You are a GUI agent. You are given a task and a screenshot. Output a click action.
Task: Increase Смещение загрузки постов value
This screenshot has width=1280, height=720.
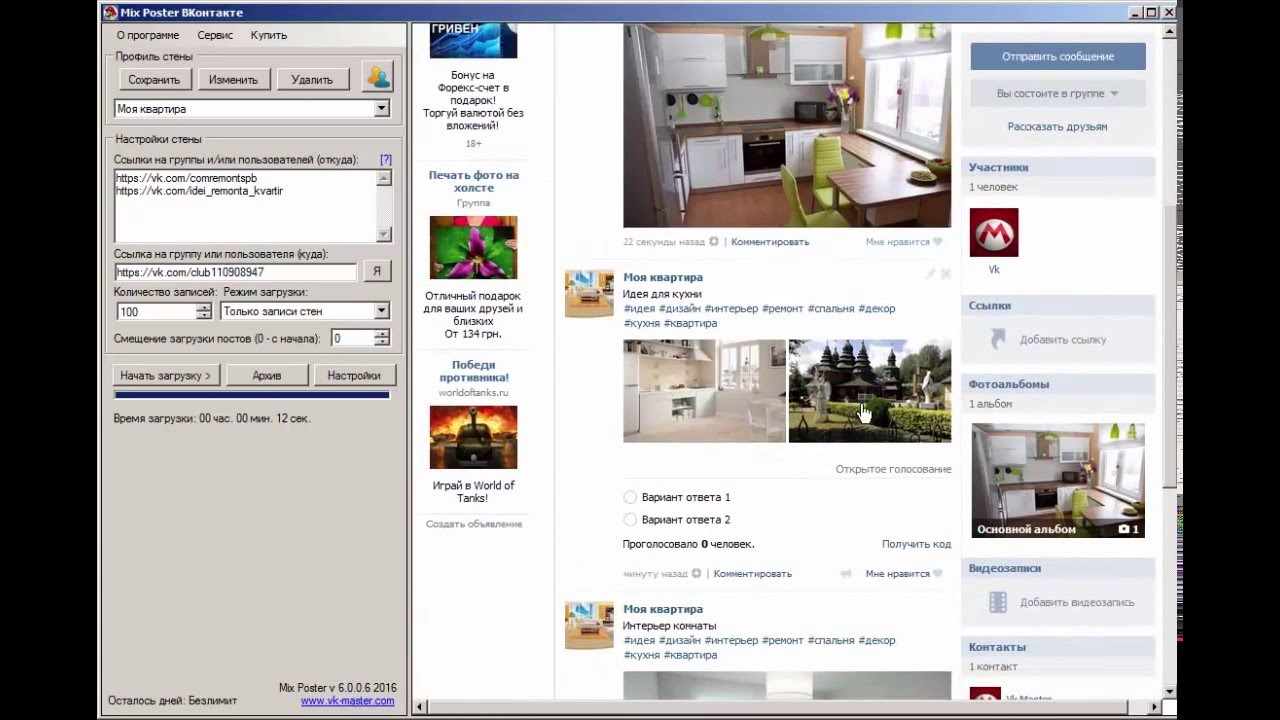pyautogui.click(x=381, y=334)
